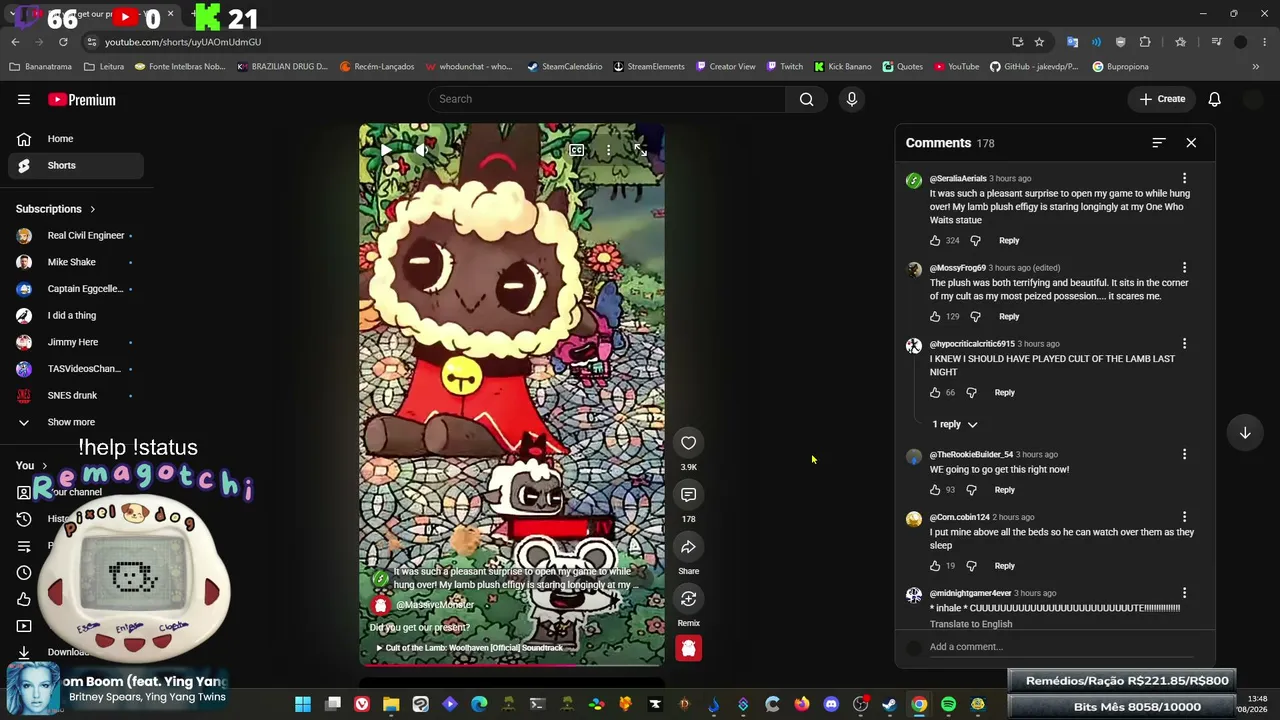The image size is (1280, 720).
Task: Play the Short with the play button
Action: pyautogui.click(x=386, y=150)
